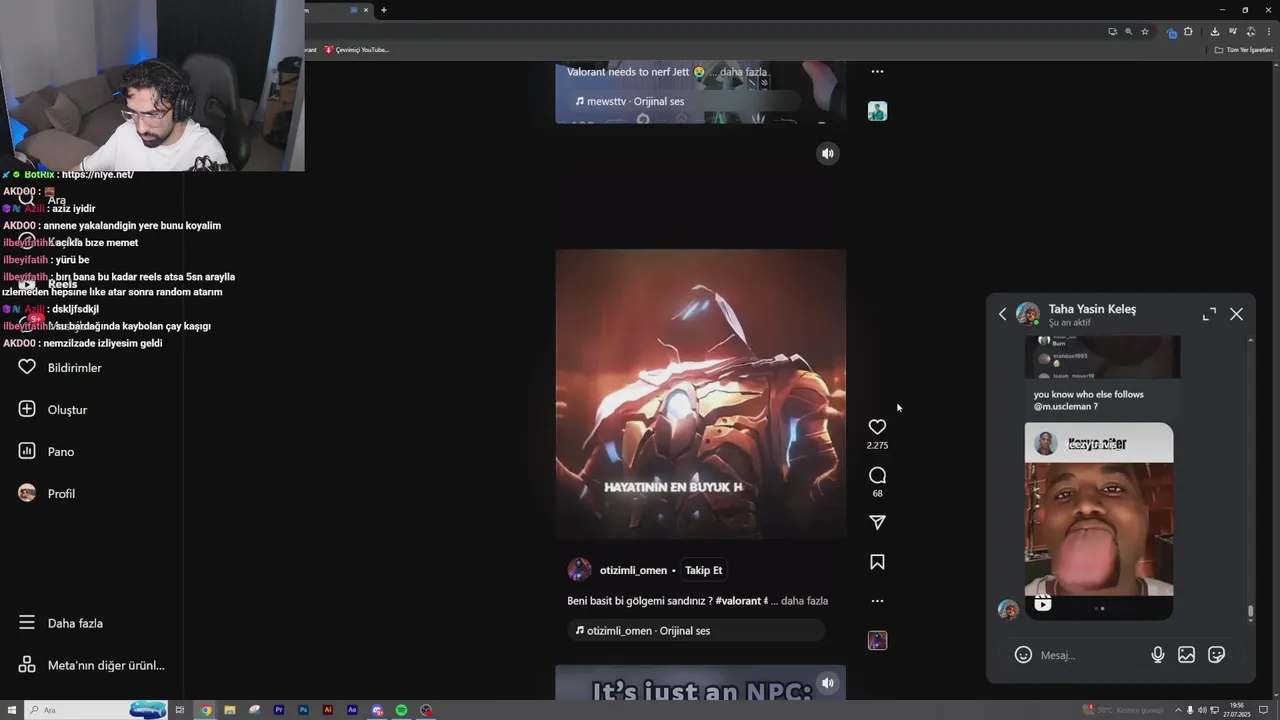Expand the chat panel to full view
The height and width of the screenshot is (720, 1280).
click(1209, 314)
